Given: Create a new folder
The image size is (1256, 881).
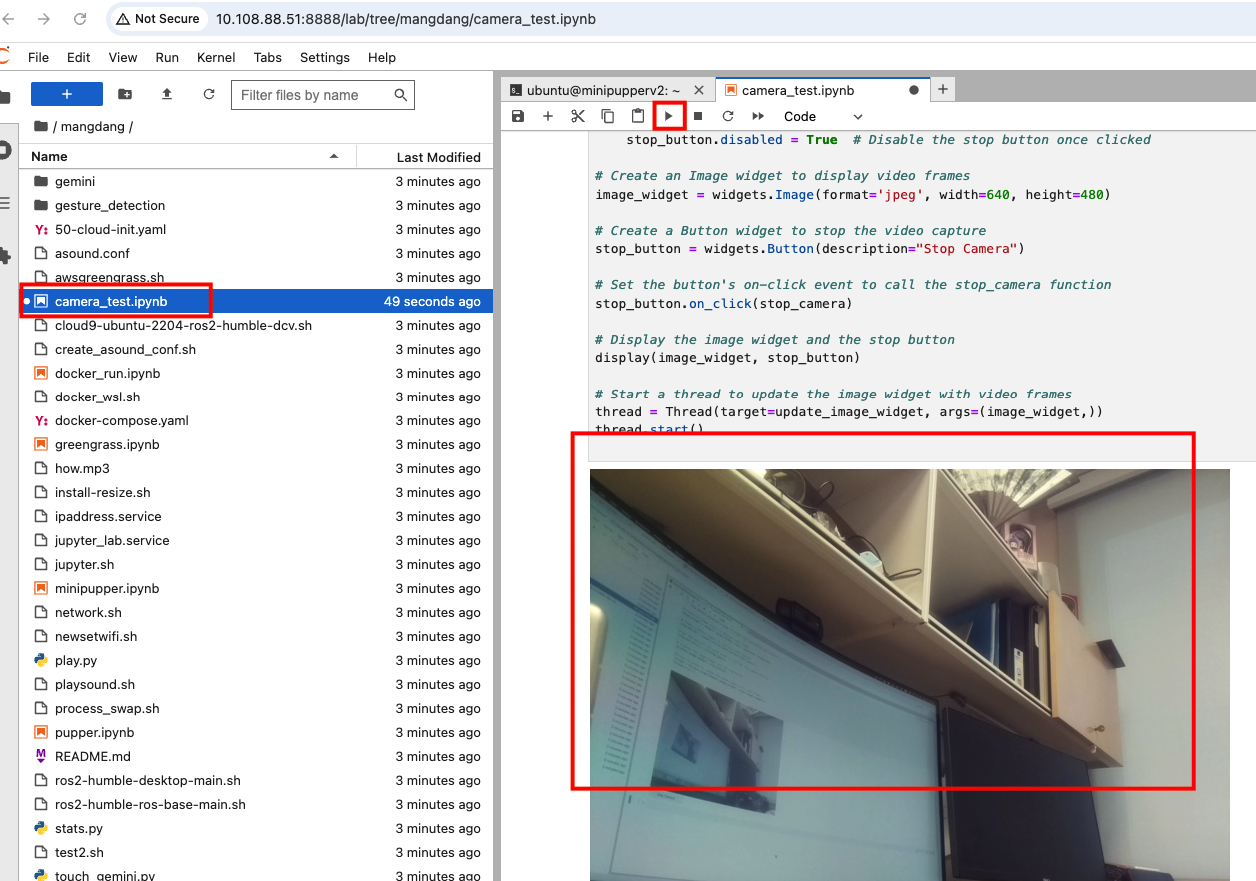Looking at the screenshot, I should (x=125, y=94).
